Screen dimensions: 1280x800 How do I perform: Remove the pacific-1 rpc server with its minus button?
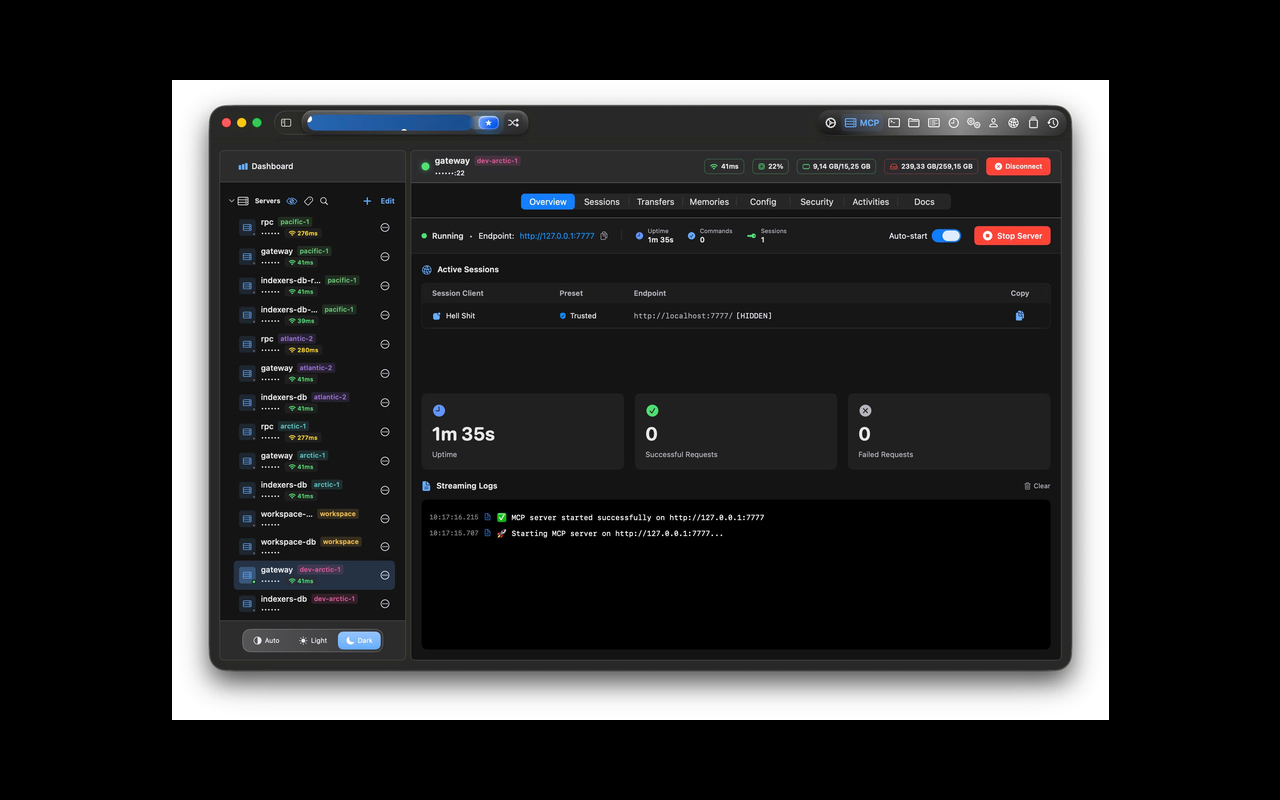point(384,227)
